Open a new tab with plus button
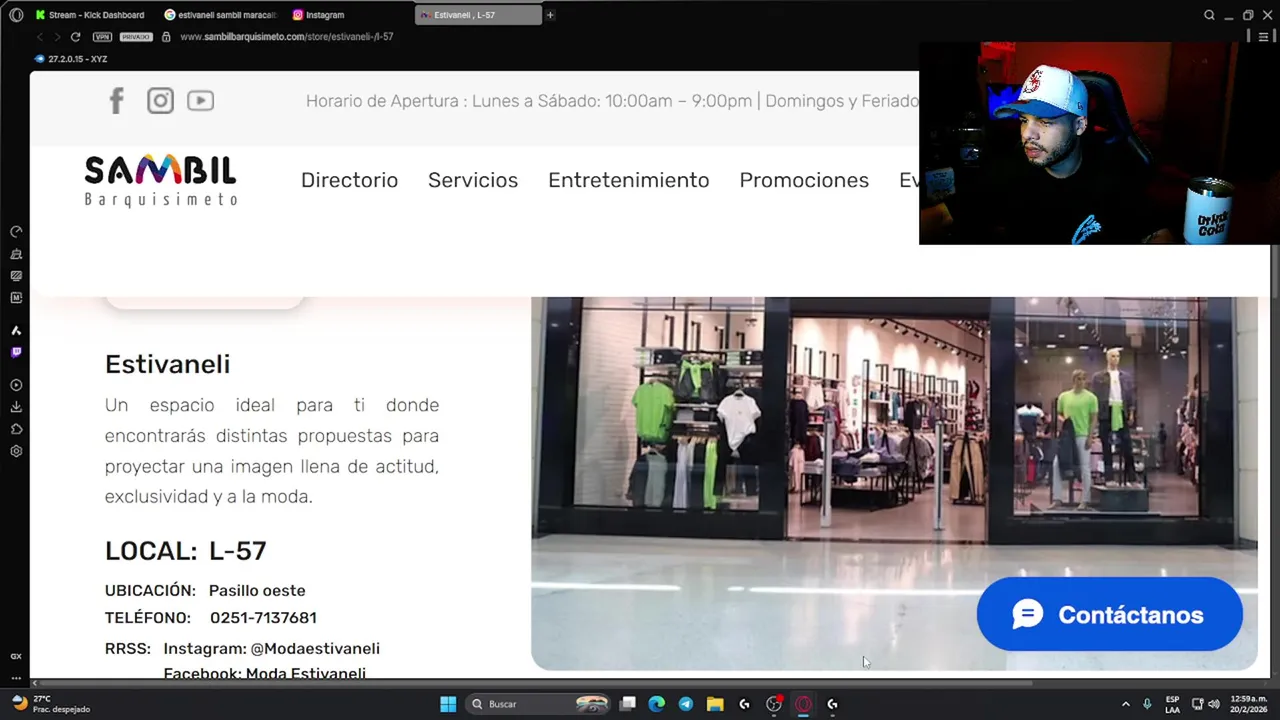 click(x=550, y=15)
